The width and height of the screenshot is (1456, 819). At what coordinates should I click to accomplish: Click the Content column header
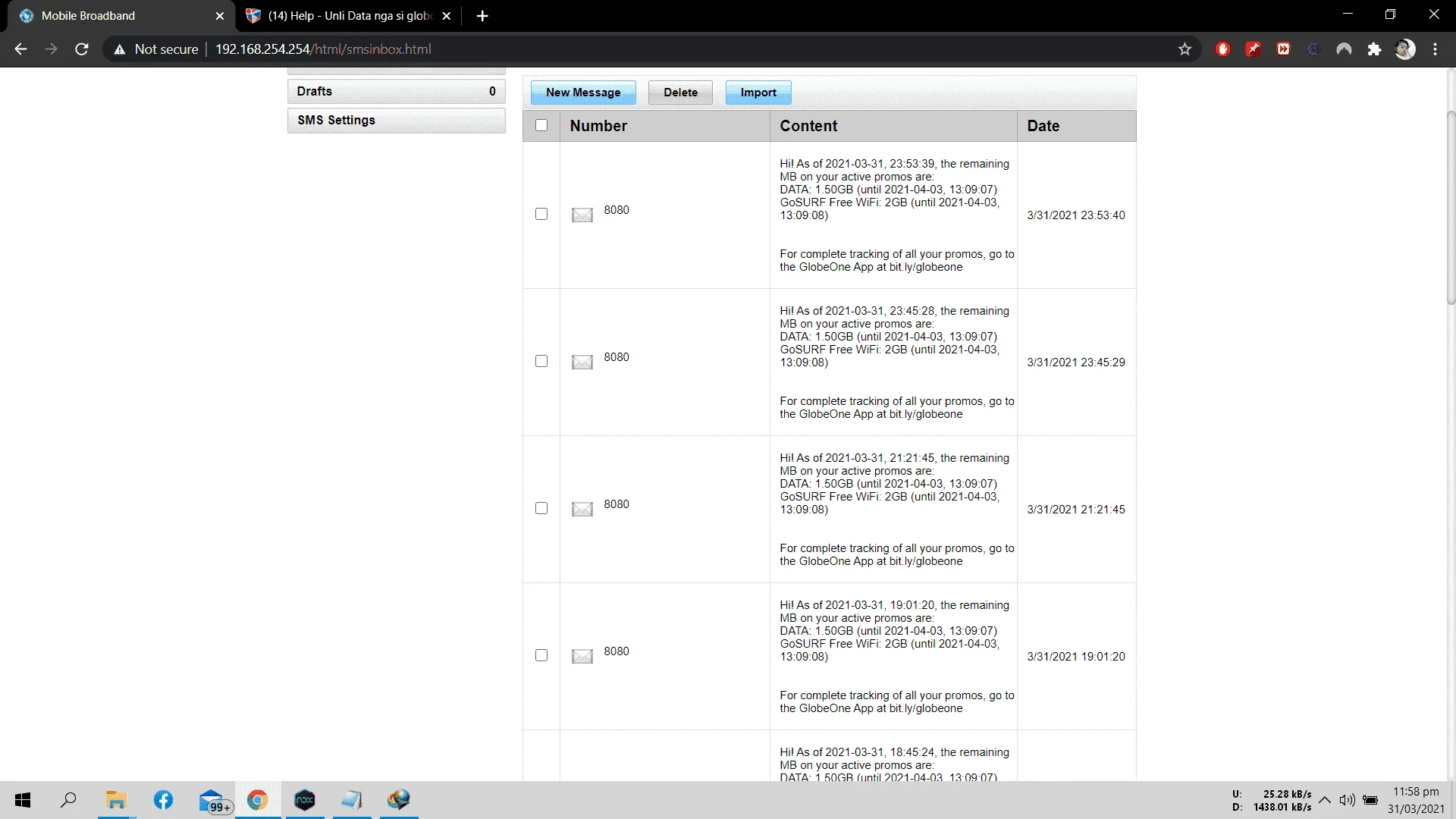(x=893, y=126)
